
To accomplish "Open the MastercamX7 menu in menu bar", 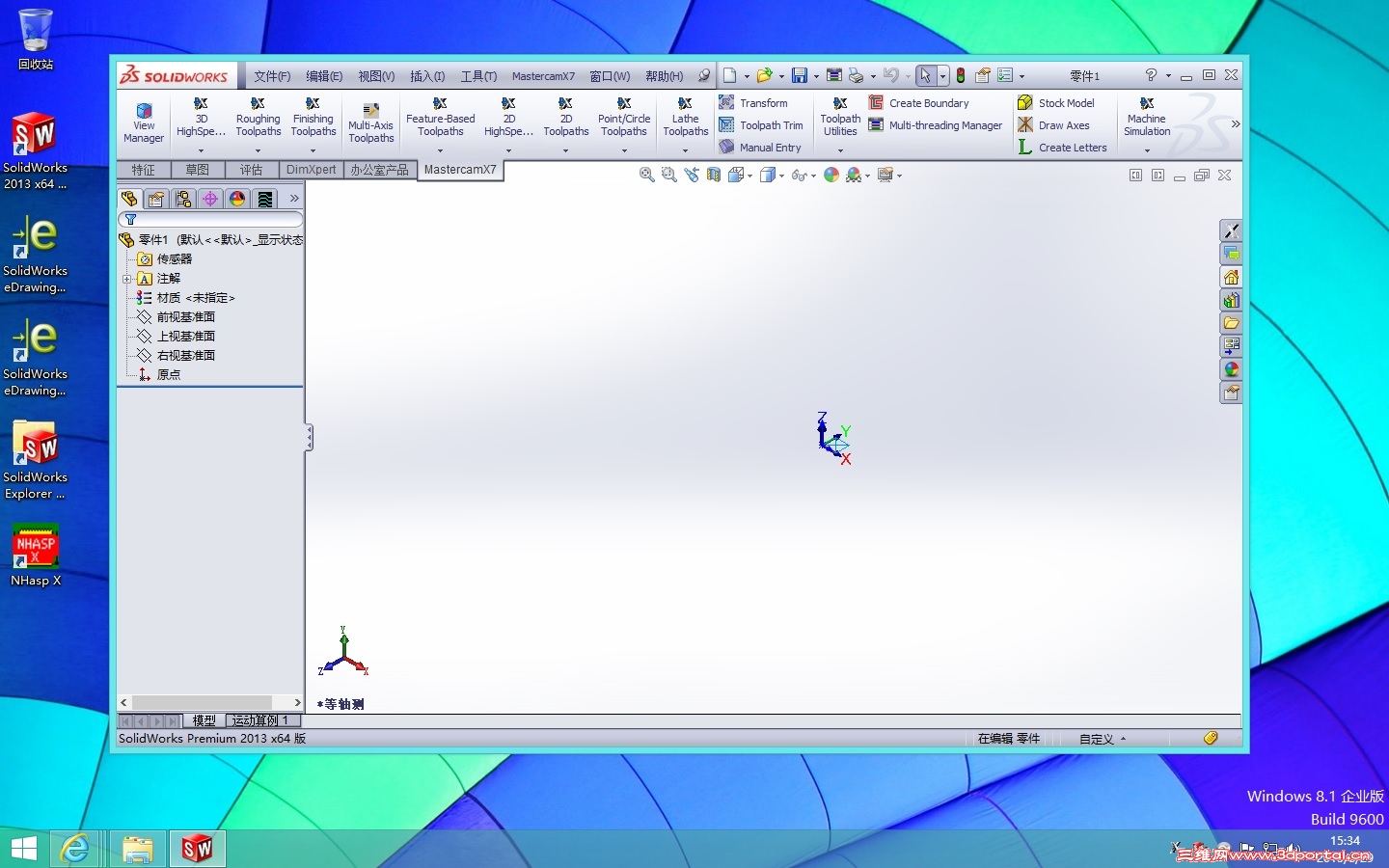I will coord(543,76).
